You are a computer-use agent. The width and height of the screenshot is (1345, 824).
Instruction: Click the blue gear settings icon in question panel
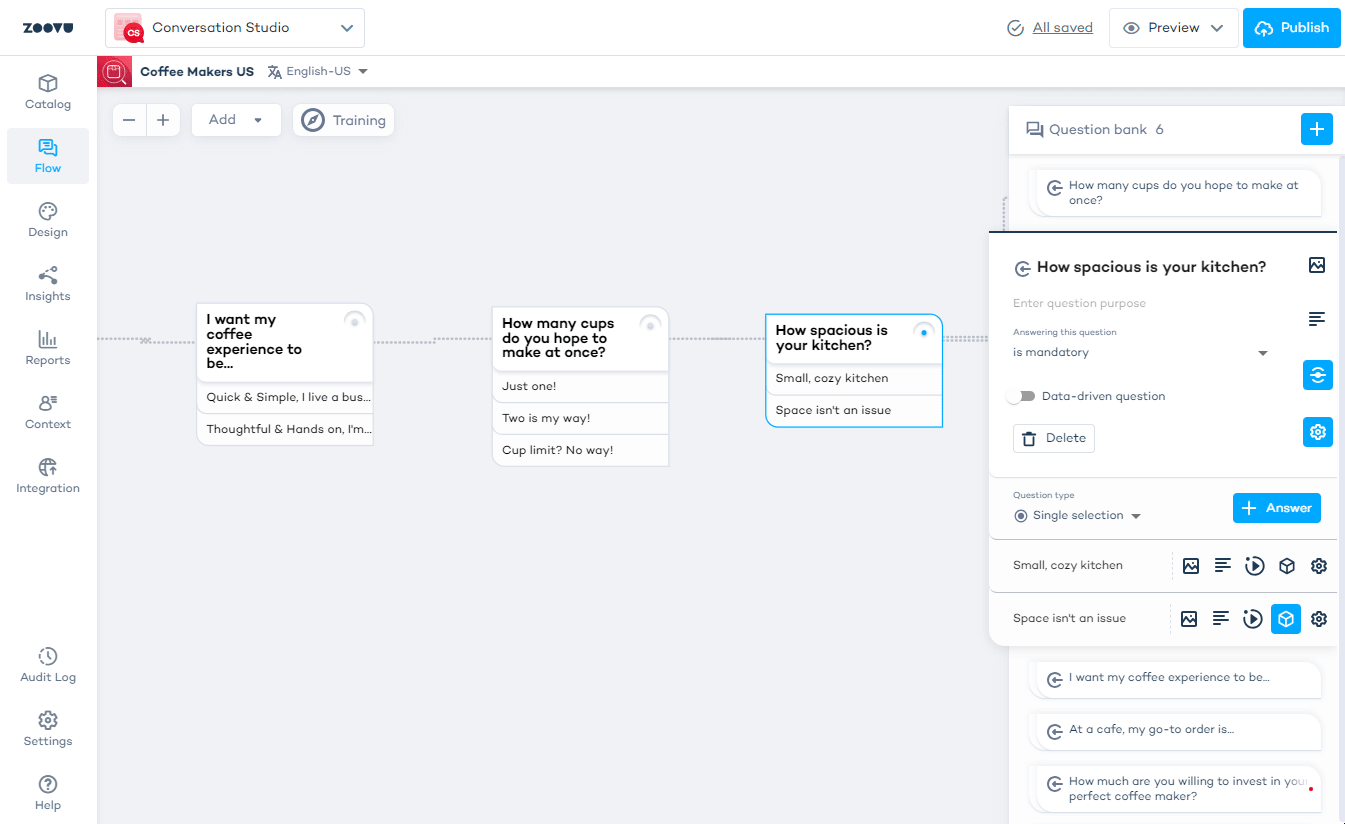(x=1317, y=432)
